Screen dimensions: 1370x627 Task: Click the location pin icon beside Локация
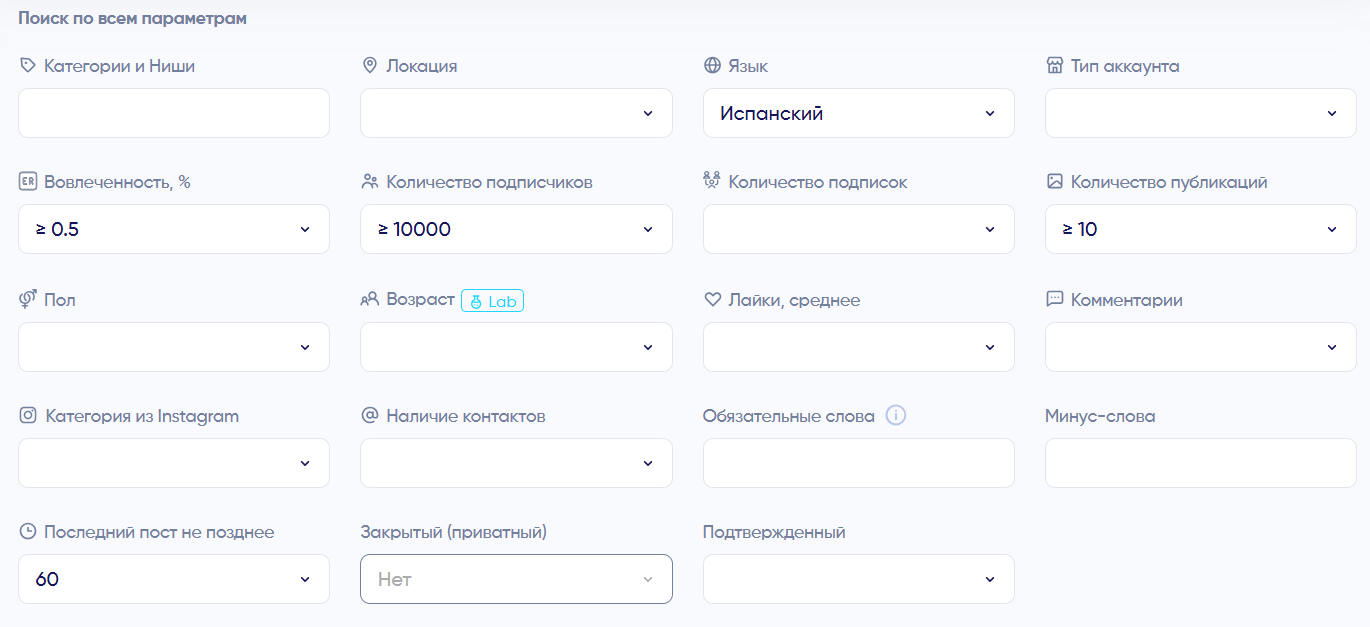tap(369, 66)
